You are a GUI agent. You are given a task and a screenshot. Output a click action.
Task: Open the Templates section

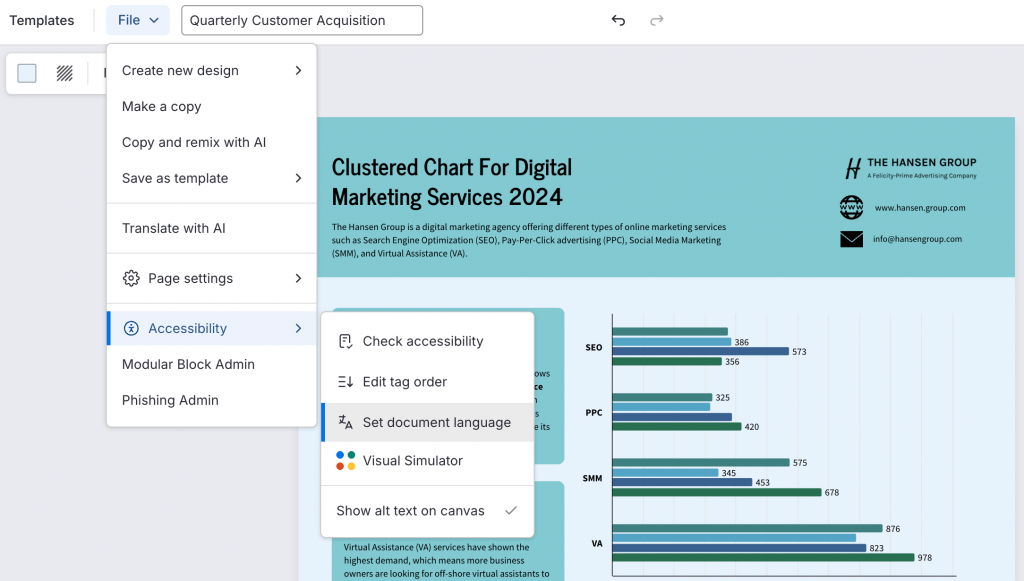(x=42, y=20)
